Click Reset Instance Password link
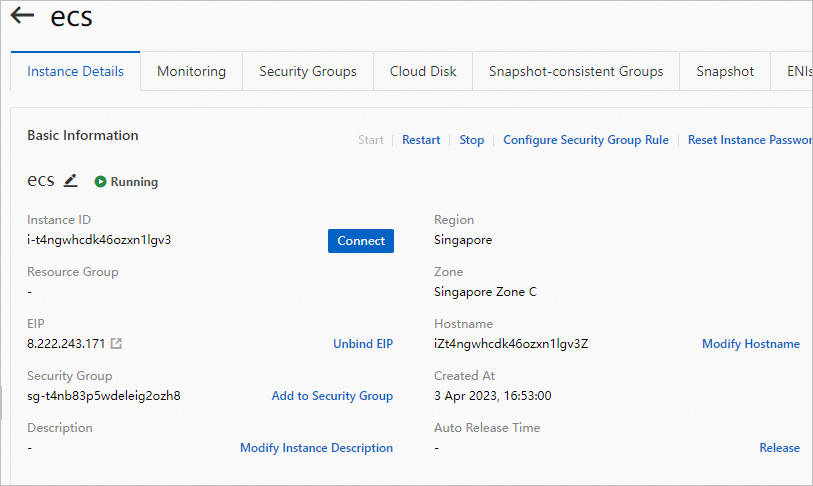This screenshot has height=486, width=813. tap(749, 140)
